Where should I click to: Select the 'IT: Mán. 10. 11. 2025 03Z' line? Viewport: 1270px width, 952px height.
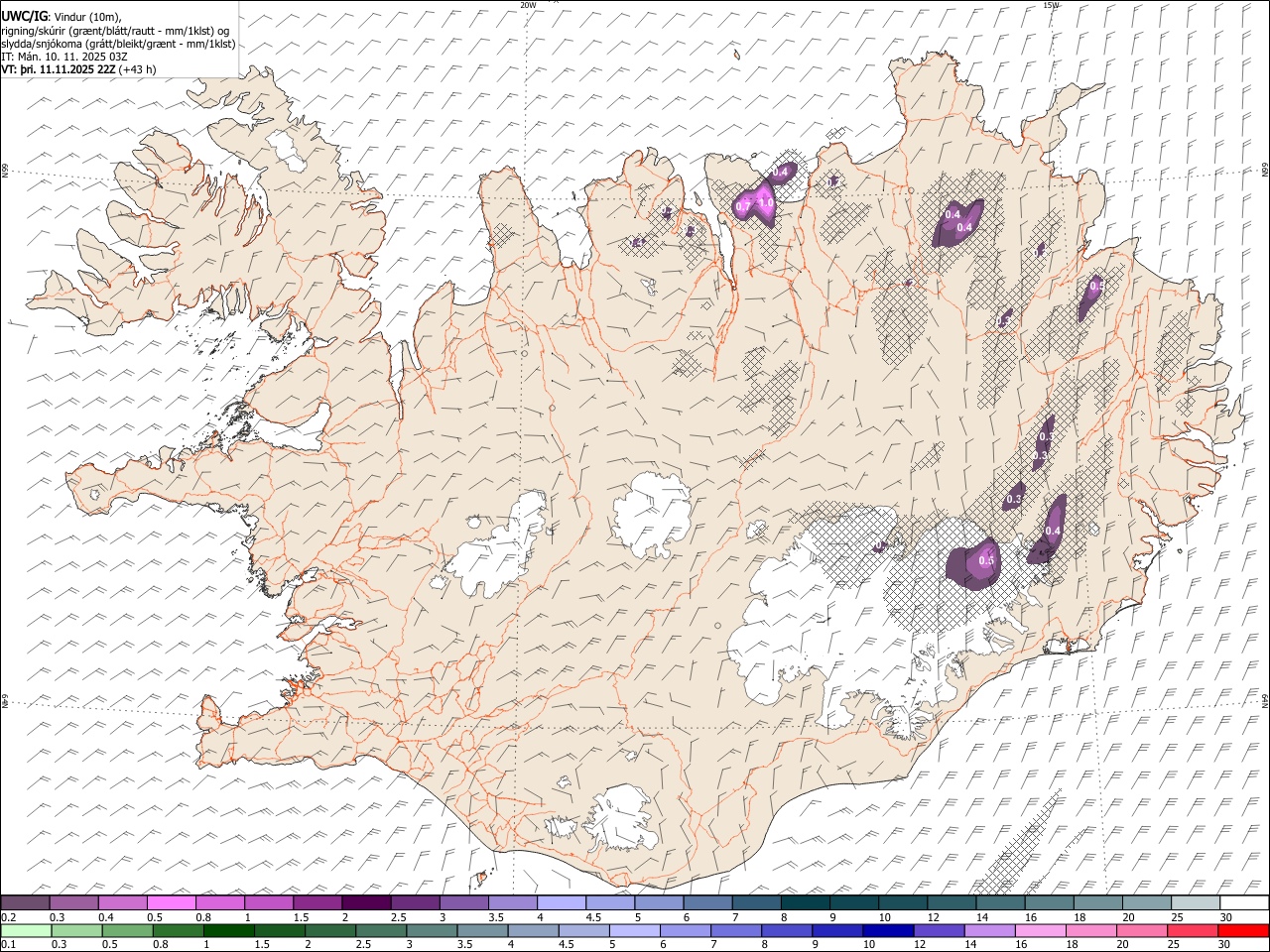(64, 57)
